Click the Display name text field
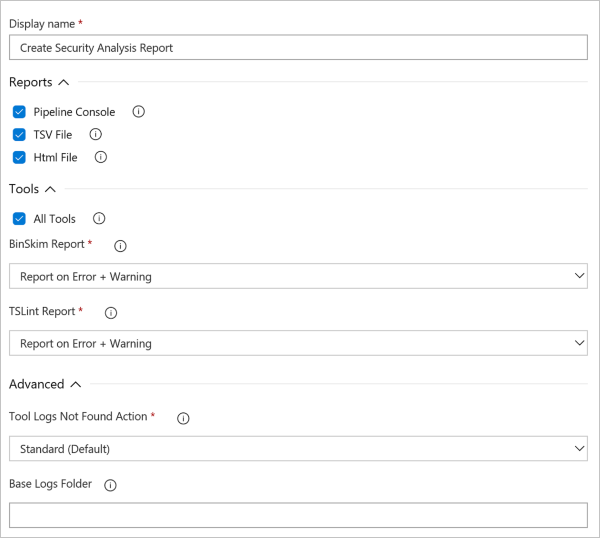Screen dimensions: 600x538 [x=298, y=48]
